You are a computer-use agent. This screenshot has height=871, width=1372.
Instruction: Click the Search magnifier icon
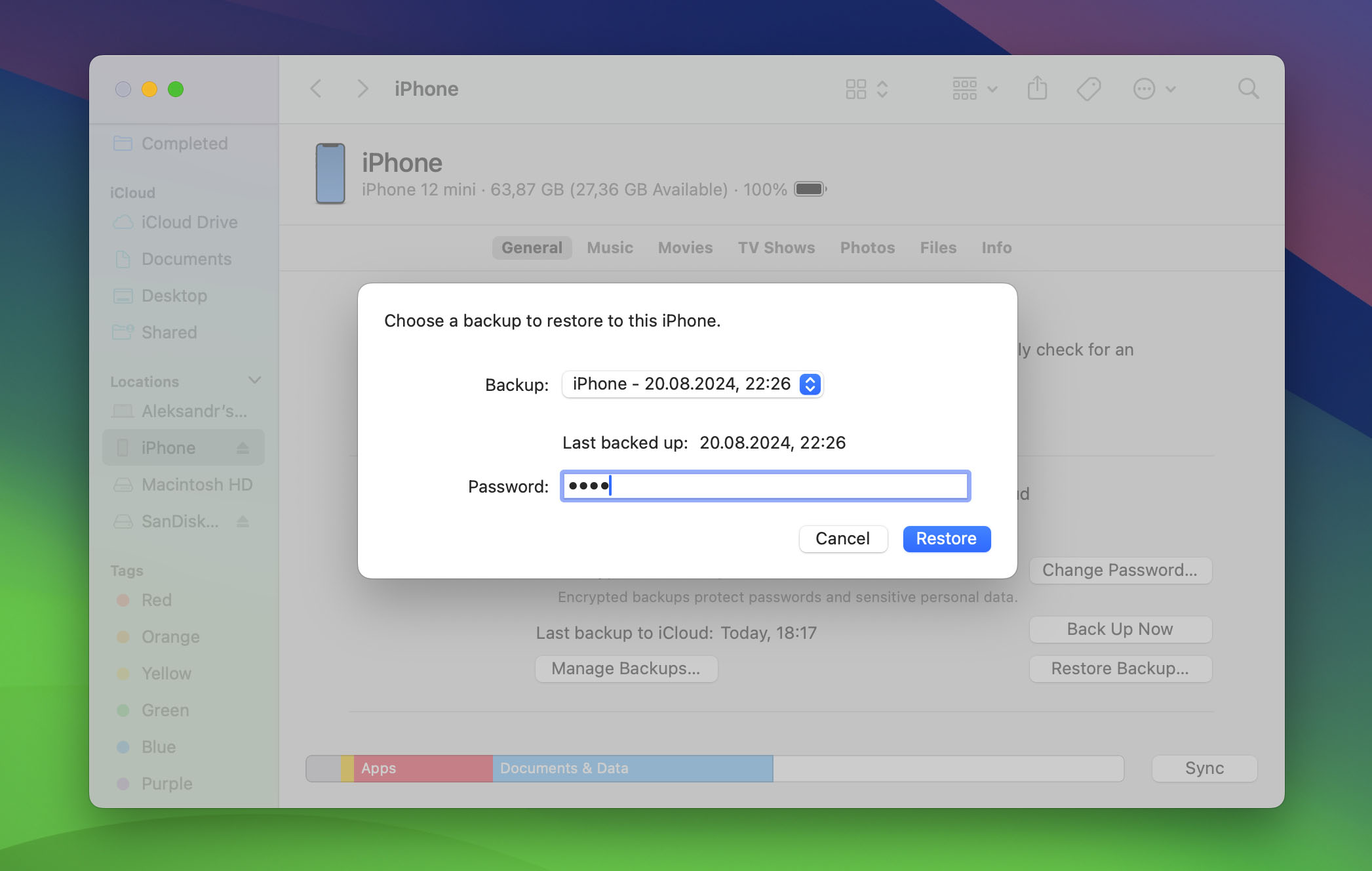pyautogui.click(x=1248, y=89)
